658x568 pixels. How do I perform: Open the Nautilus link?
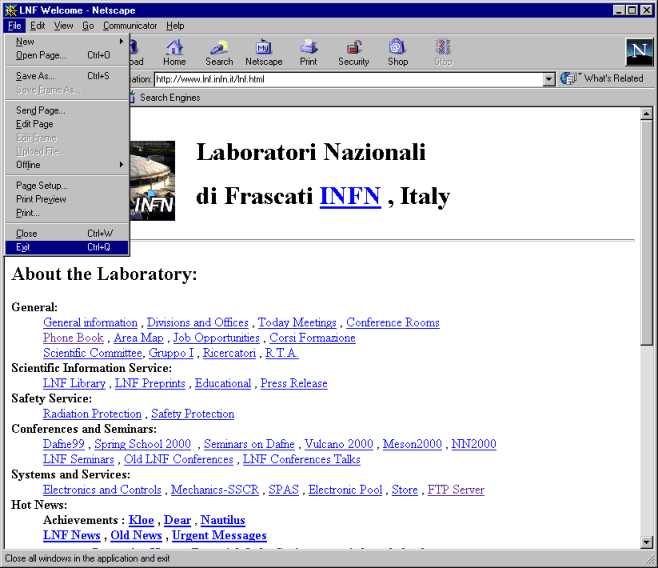point(223,520)
